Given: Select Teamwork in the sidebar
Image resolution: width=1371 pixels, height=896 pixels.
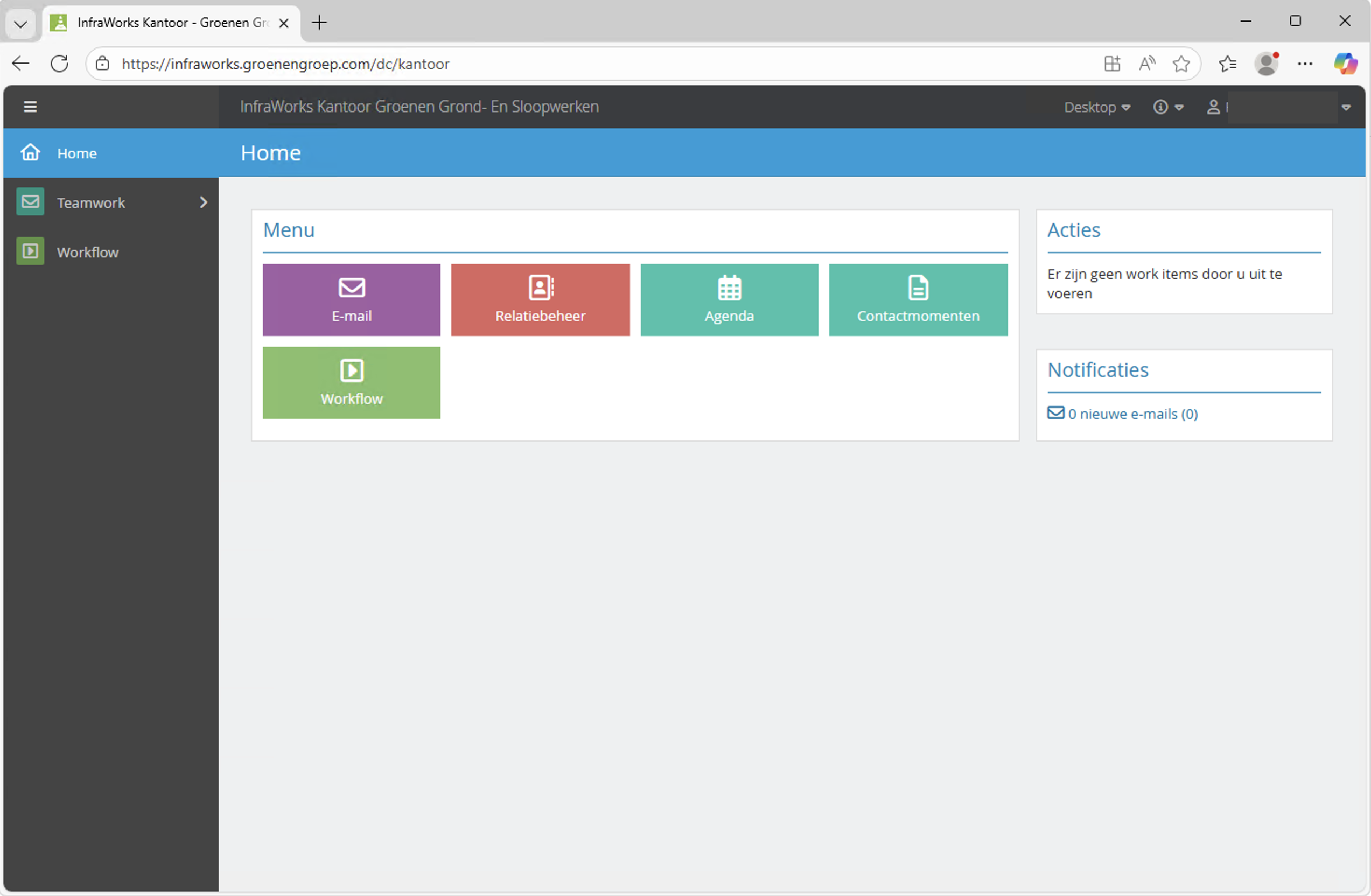Looking at the screenshot, I should point(90,202).
